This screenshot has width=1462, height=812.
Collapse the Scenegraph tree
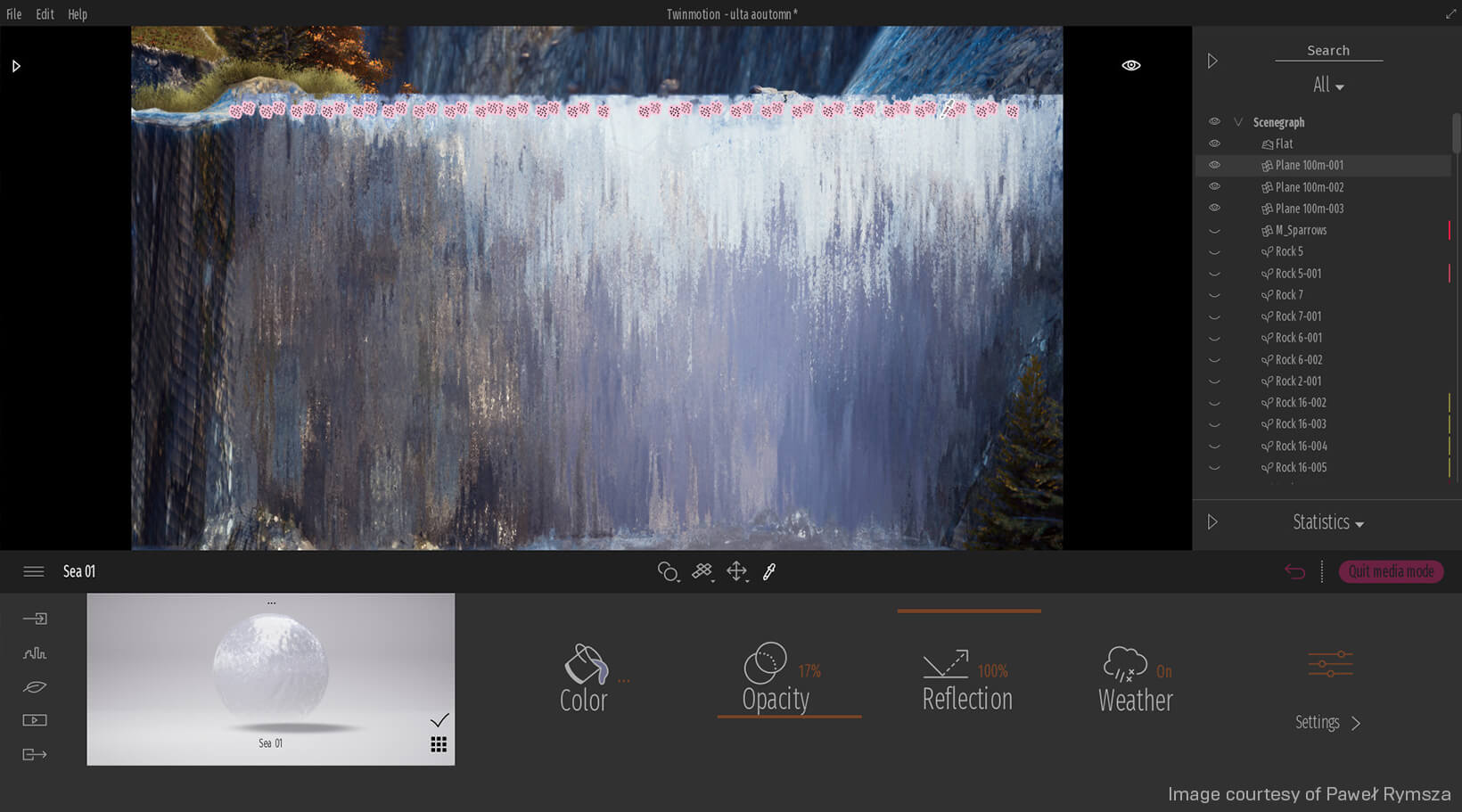[1237, 122]
